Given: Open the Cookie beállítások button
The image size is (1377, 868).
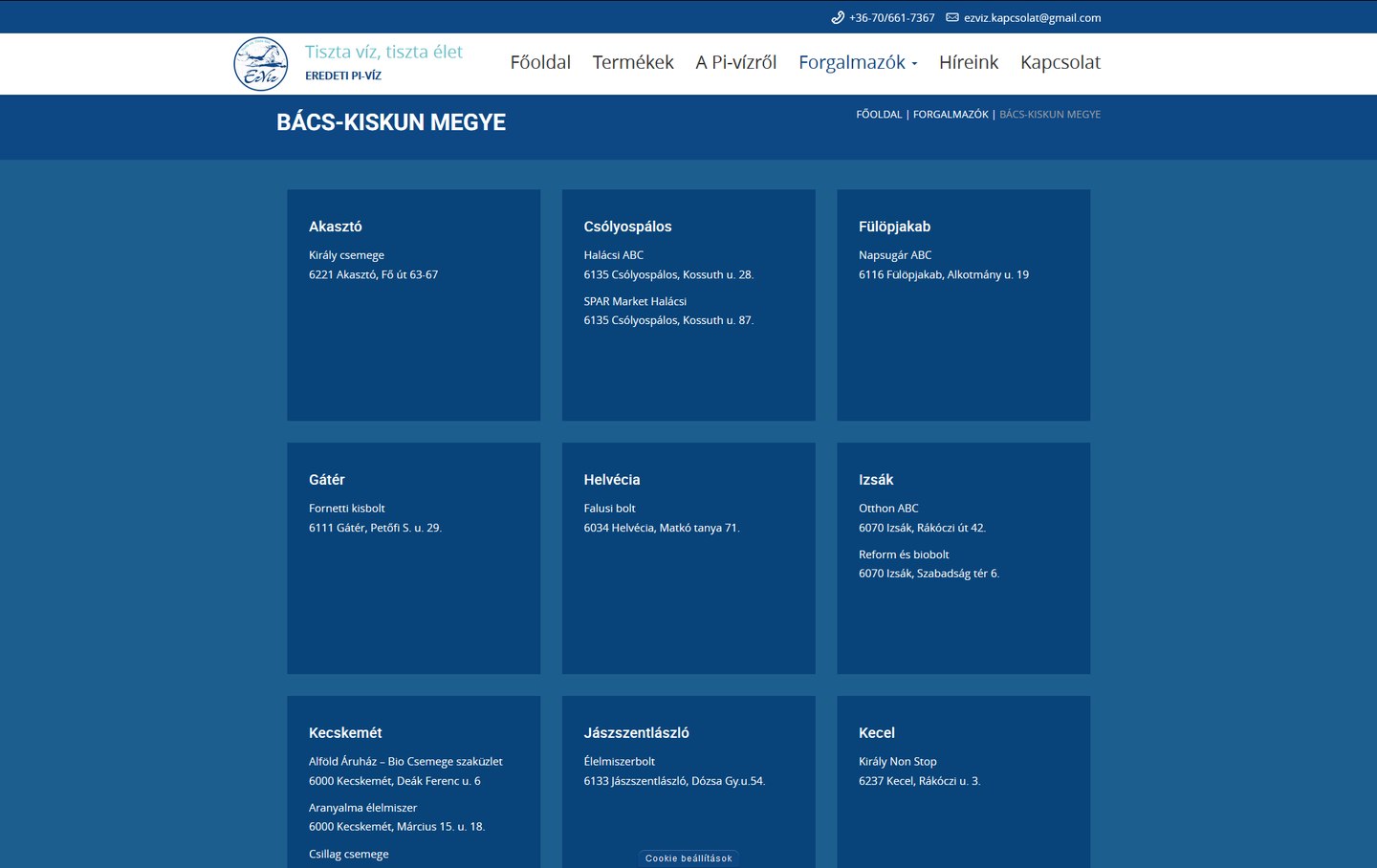Looking at the screenshot, I should pos(688,858).
